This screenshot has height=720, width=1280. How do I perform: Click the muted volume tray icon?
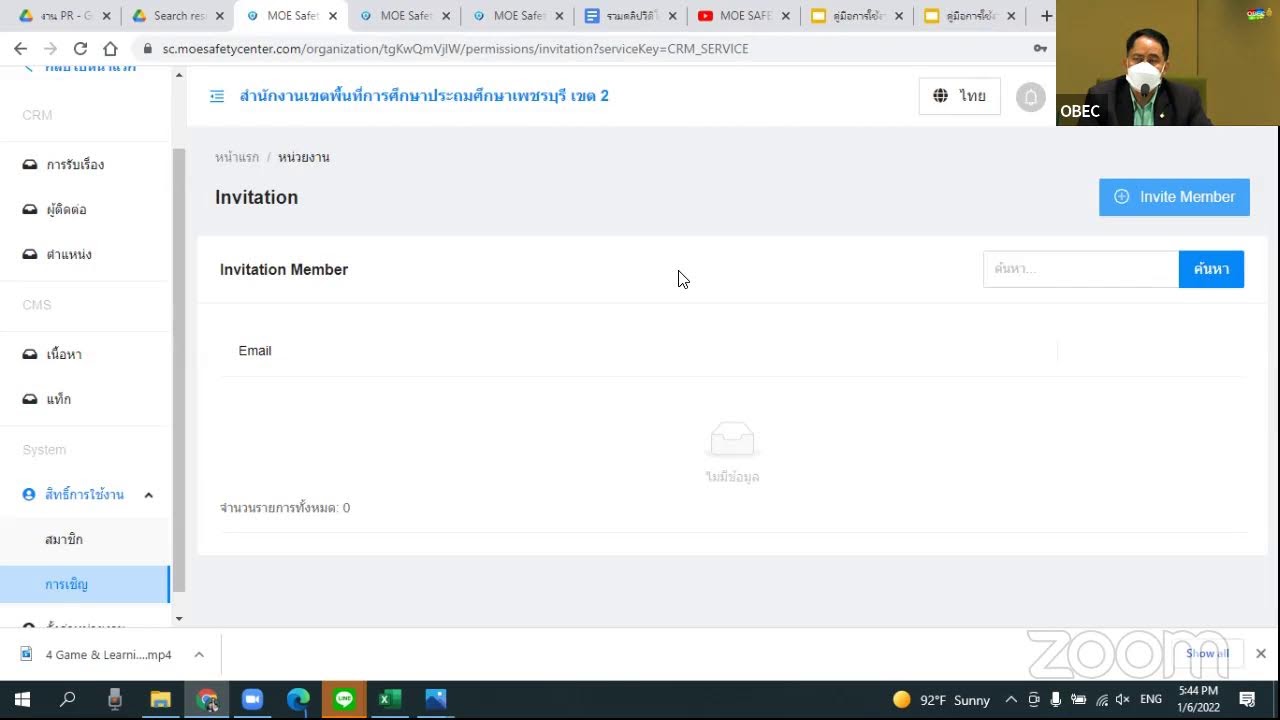1122,700
